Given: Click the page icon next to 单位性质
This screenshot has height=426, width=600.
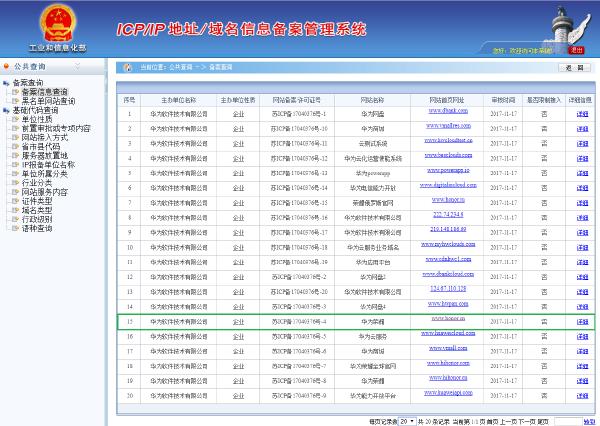Looking at the screenshot, I should click(x=15, y=119).
